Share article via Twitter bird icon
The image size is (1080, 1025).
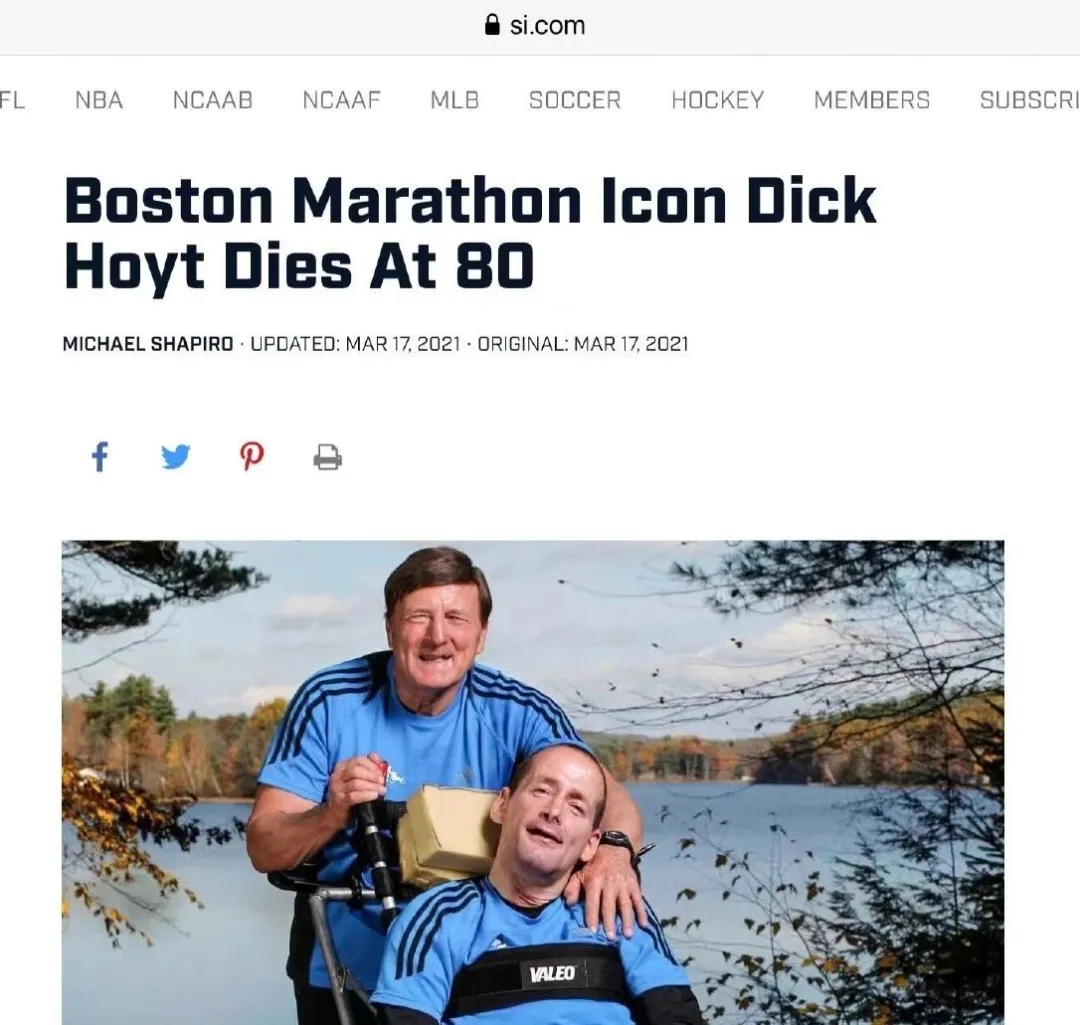pyautogui.click(x=176, y=457)
